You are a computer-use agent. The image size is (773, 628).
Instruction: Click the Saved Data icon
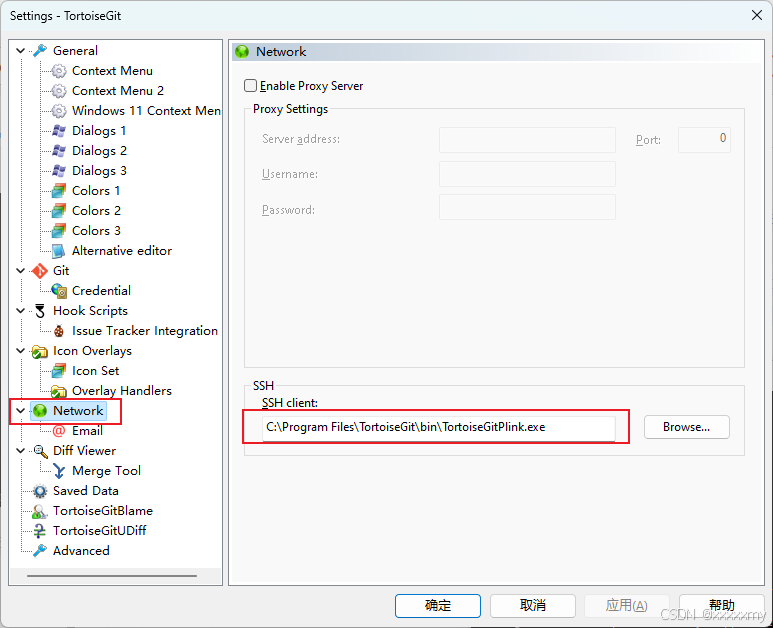click(x=39, y=491)
